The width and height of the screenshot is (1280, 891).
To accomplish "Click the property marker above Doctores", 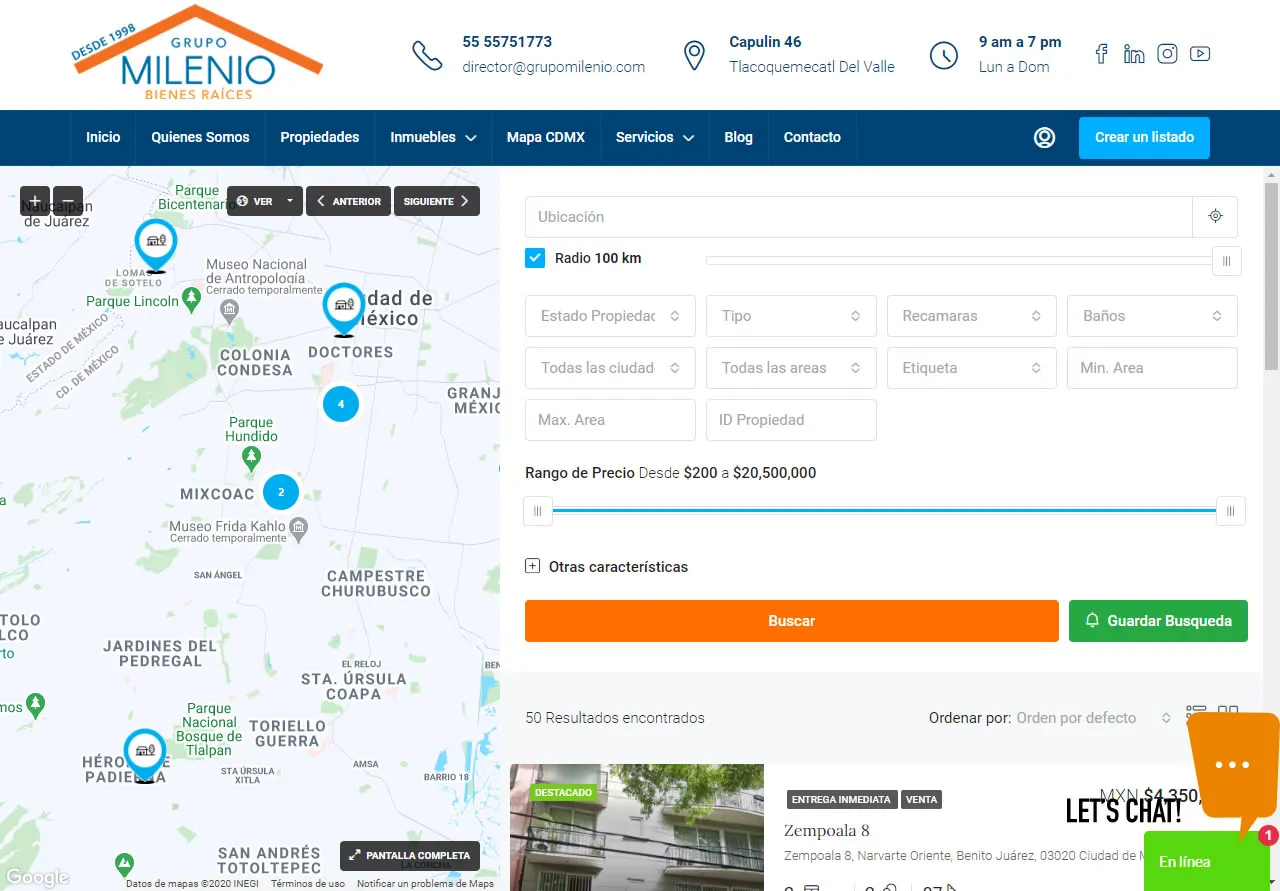I will click(x=344, y=309).
